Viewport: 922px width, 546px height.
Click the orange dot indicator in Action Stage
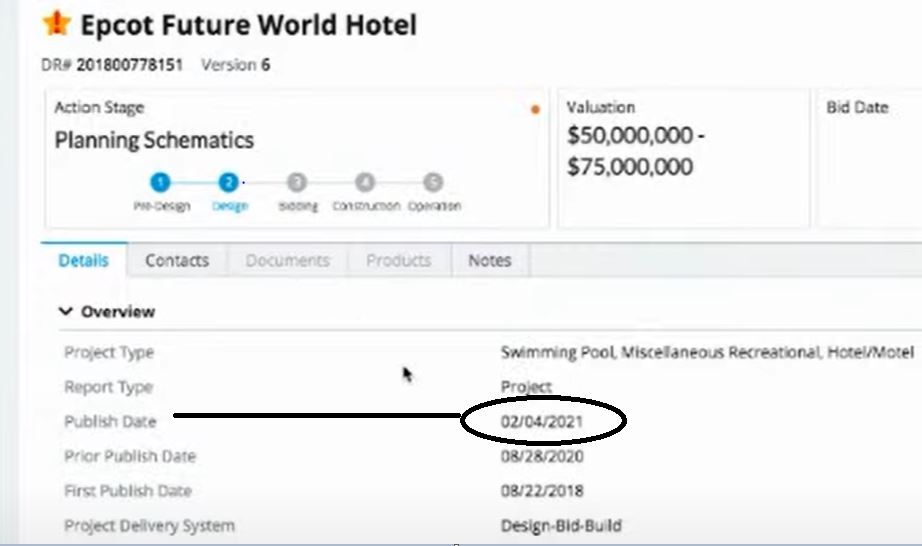535,109
